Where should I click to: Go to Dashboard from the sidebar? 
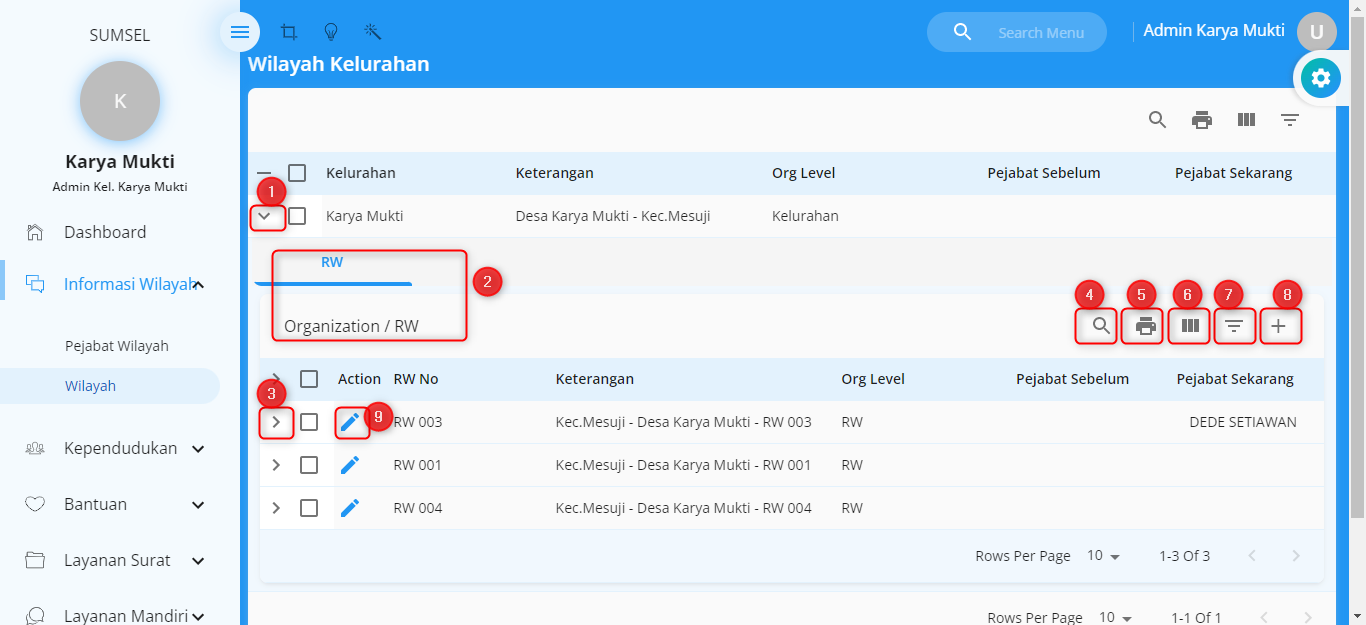tap(105, 232)
